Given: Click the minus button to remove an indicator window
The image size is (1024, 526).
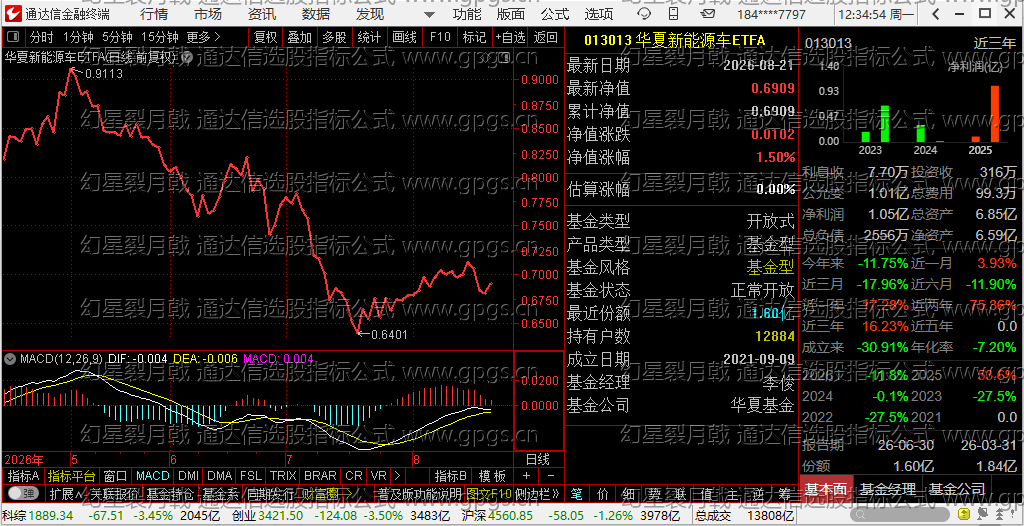Looking at the screenshot, I should [x=551, y=476].
